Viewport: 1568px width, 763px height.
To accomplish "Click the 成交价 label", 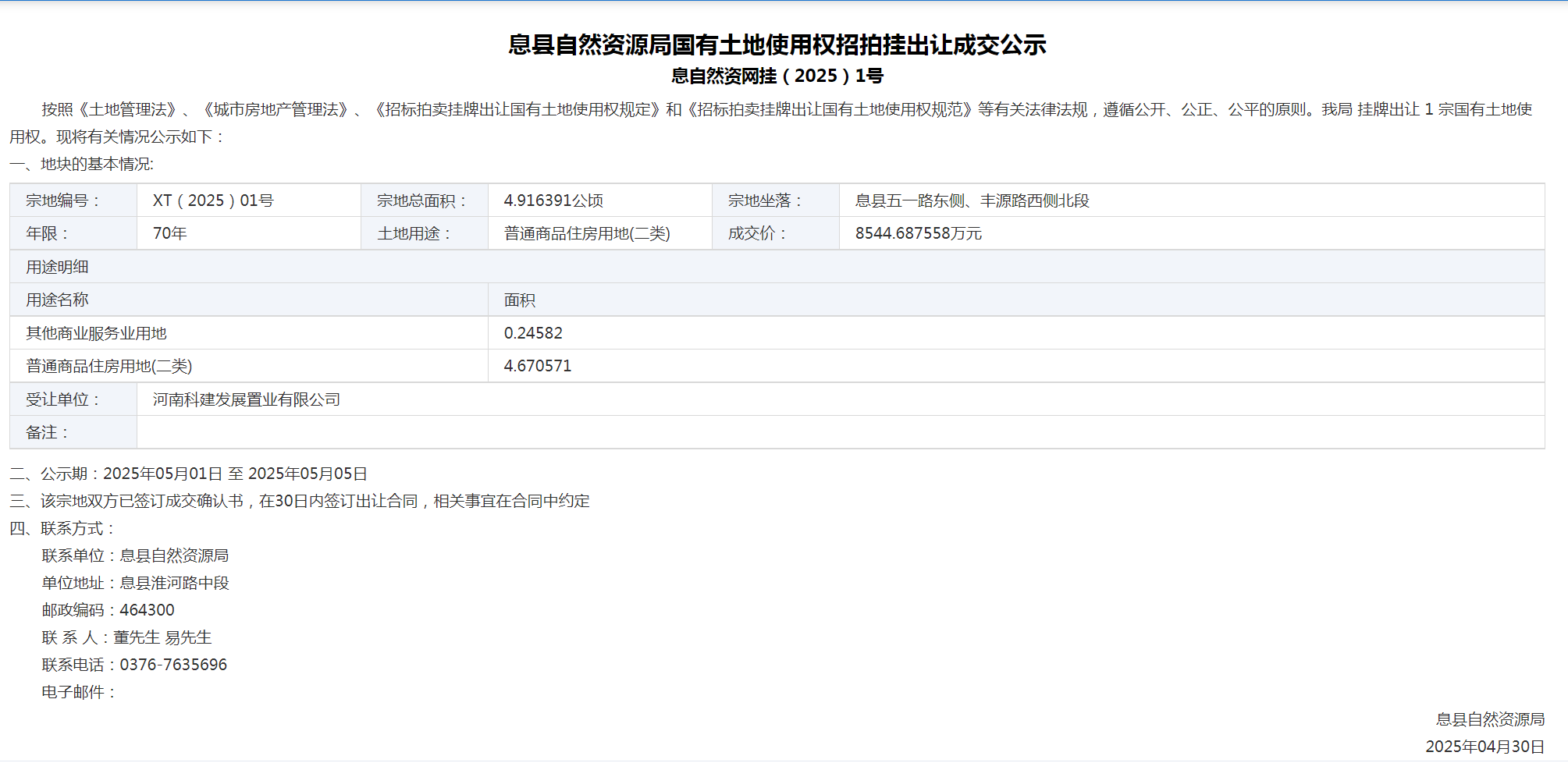I will pyautogui.click(x=757, y=233).
